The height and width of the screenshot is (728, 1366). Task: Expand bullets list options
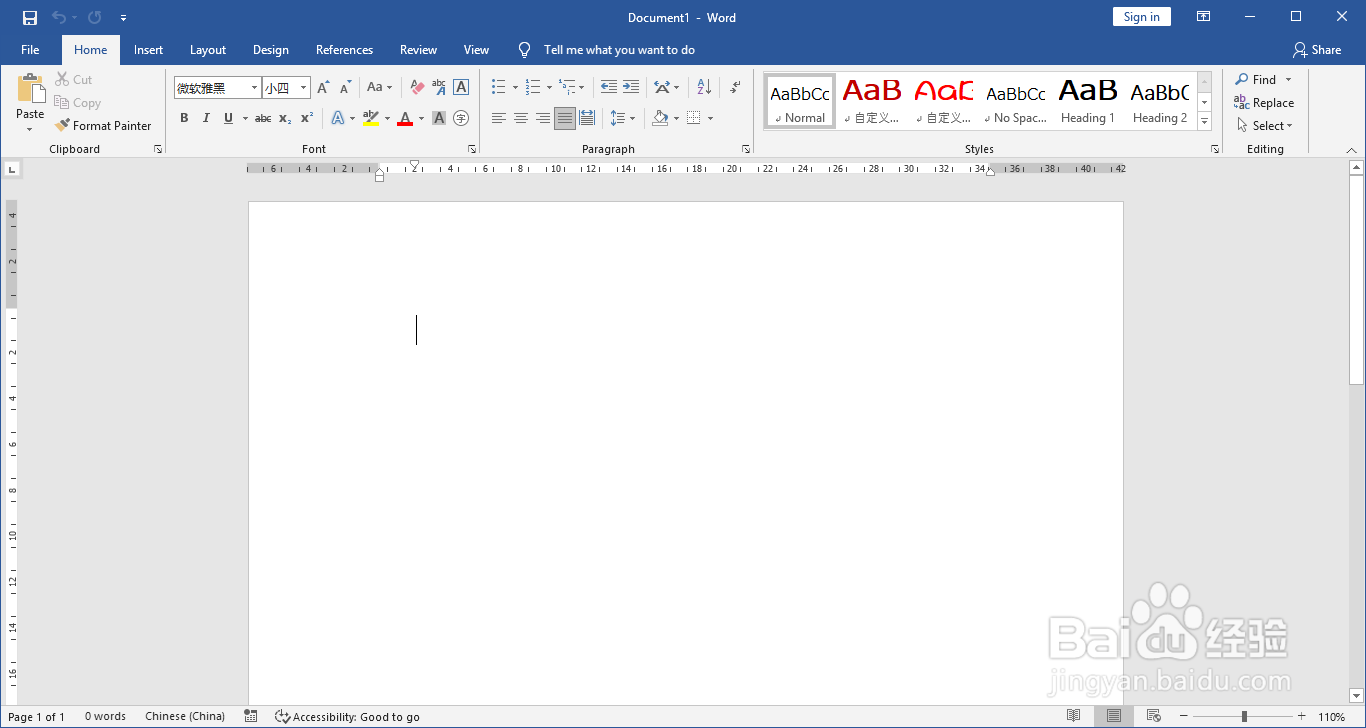[515, 88]
